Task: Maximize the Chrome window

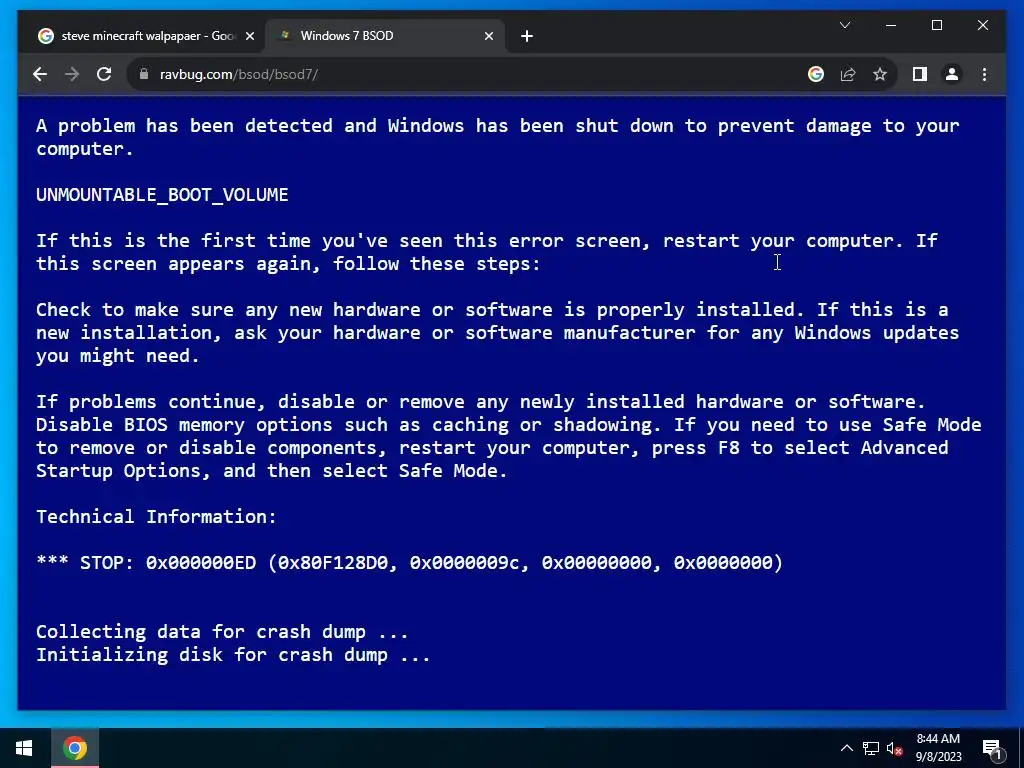Action: pos(936,25)
